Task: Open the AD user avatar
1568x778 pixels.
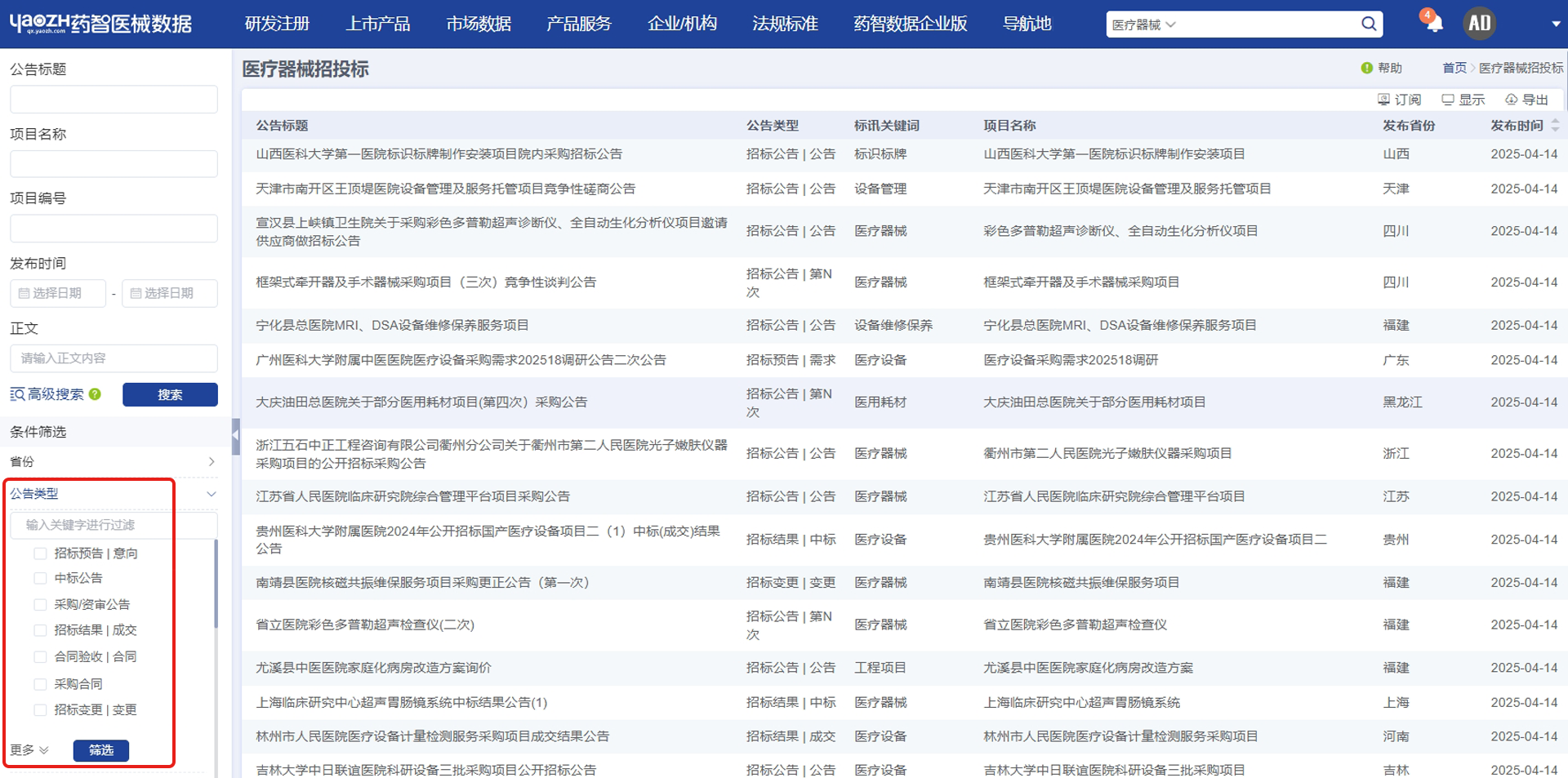Action: pyautogui.click(x=1479, y=24)
